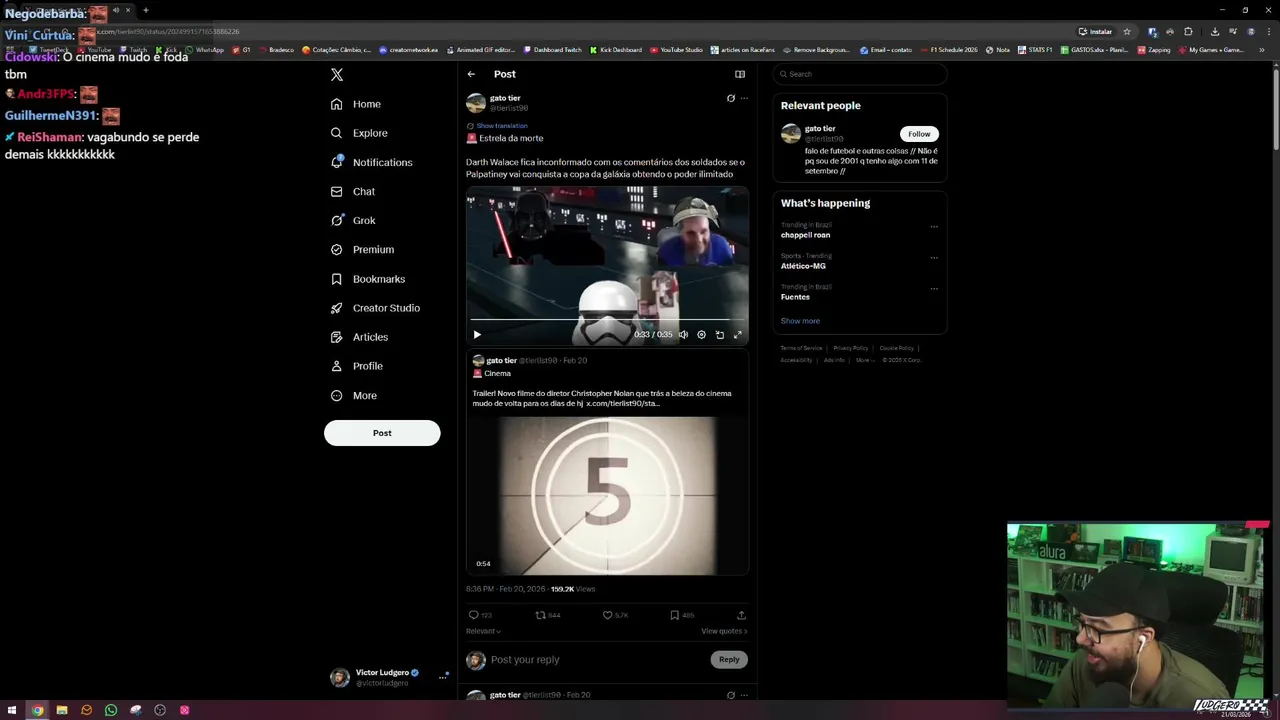Toggle picture-in-picture for the video
Viewport: 1280px width, 720px height.
click(x=720, y=335)
